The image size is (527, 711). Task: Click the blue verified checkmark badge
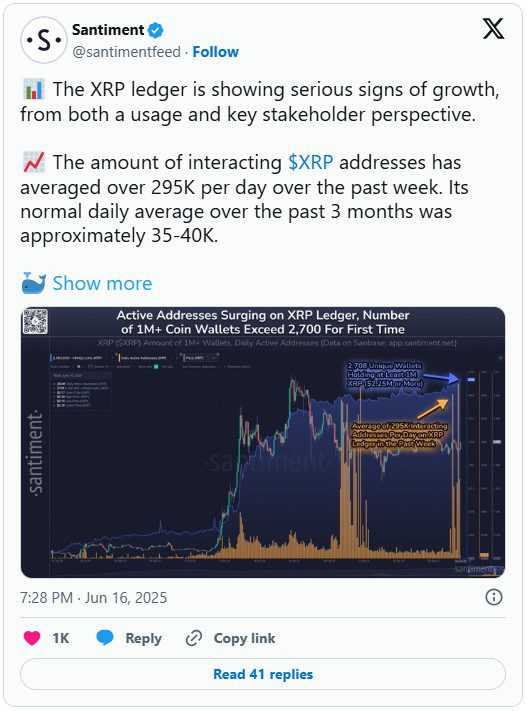(156, 30)
